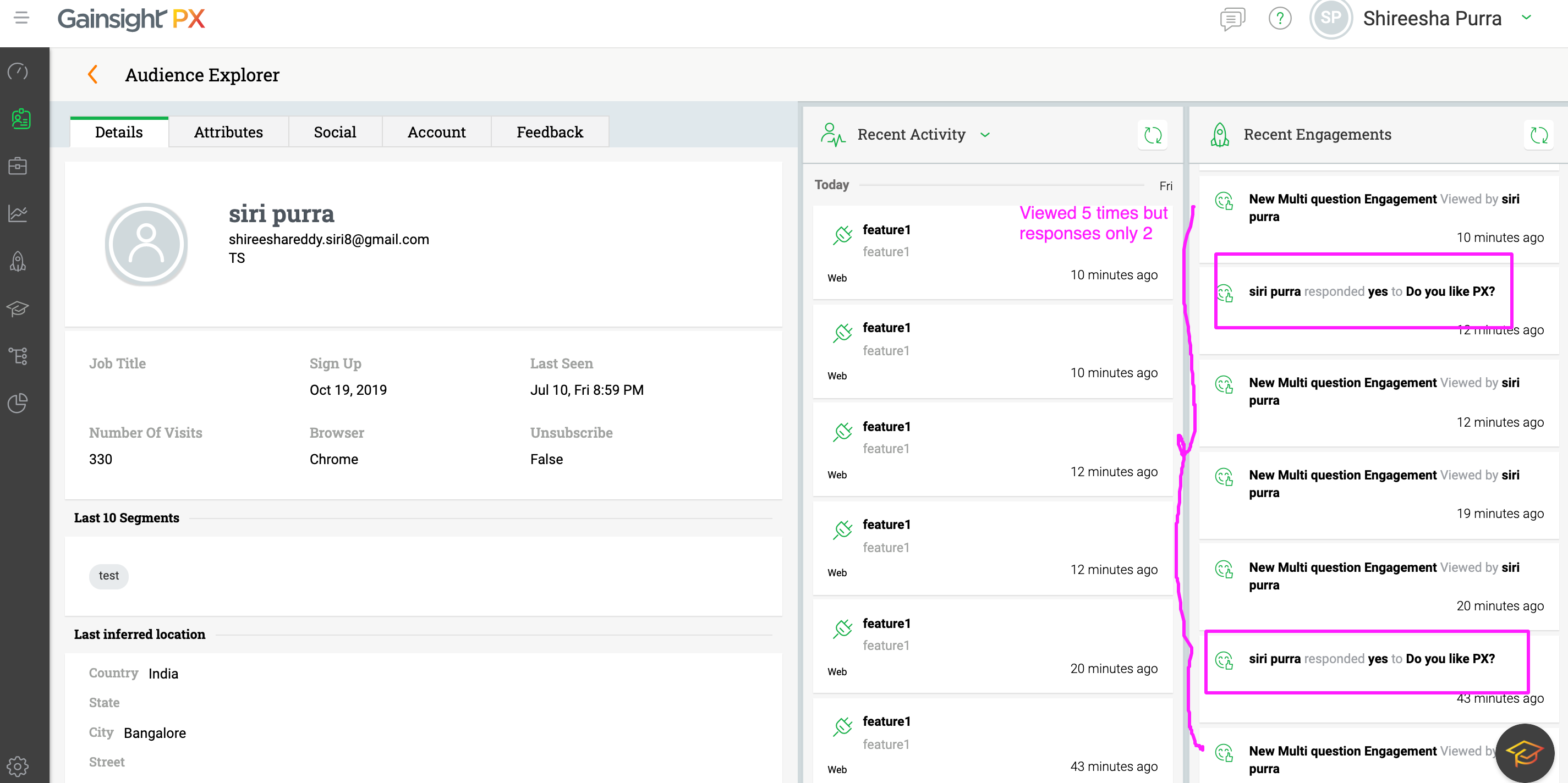
Task: Click the siri purra profile avatar
Action: click(146, 244)
